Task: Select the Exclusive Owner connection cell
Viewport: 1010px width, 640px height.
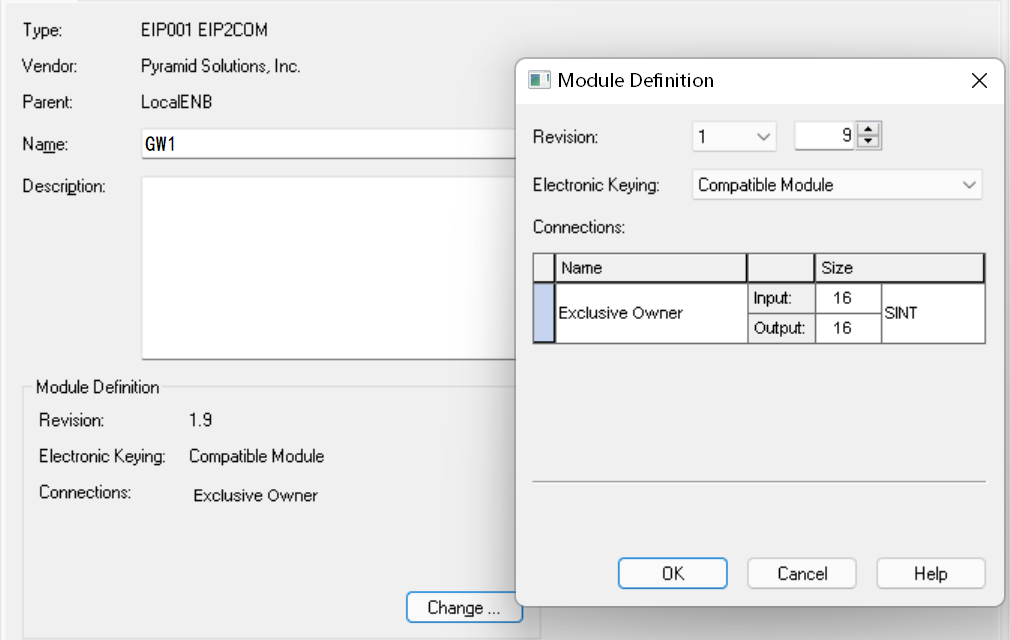Action: click(651, 313)
